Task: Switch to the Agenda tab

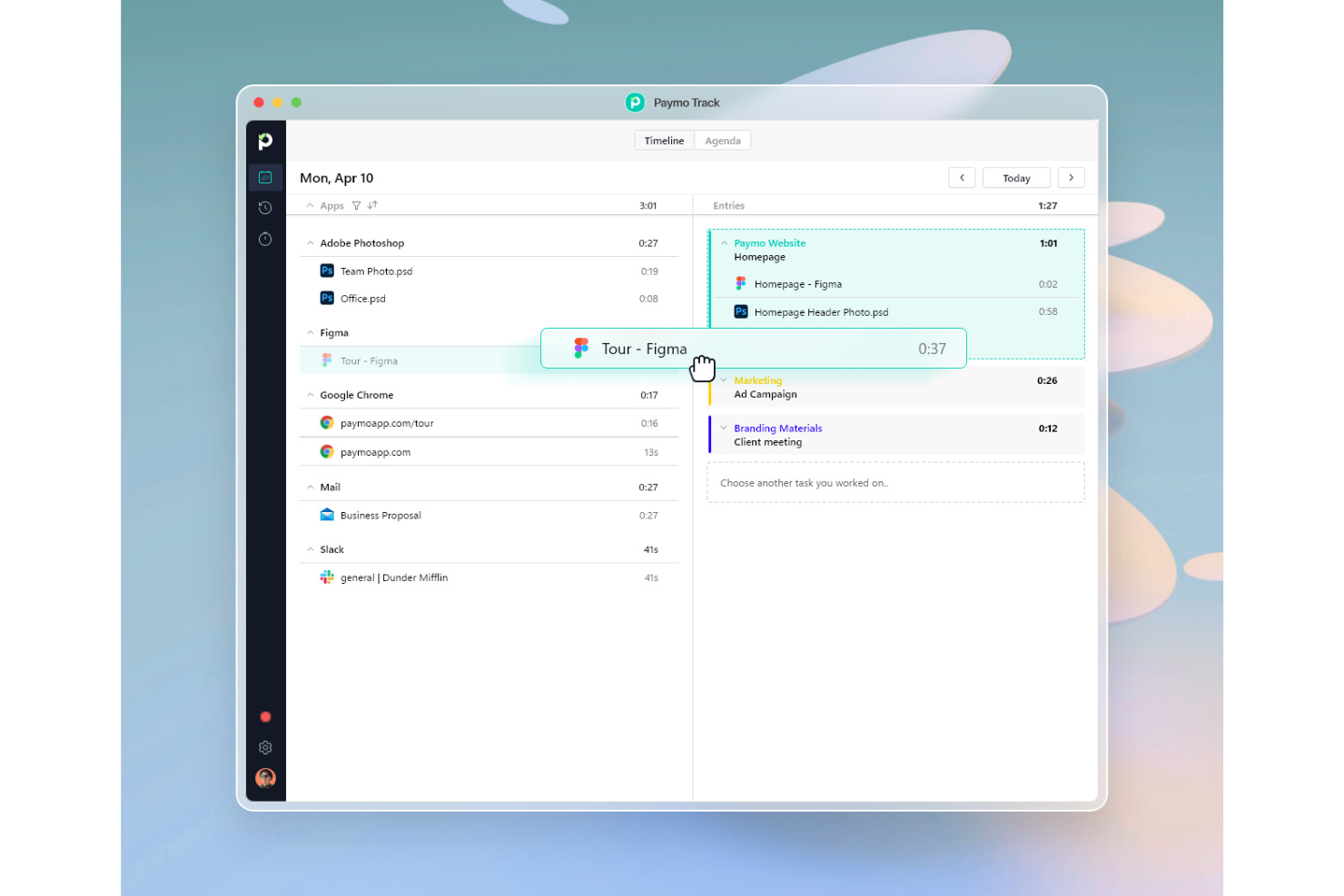Action: click(x=722, y=140)
